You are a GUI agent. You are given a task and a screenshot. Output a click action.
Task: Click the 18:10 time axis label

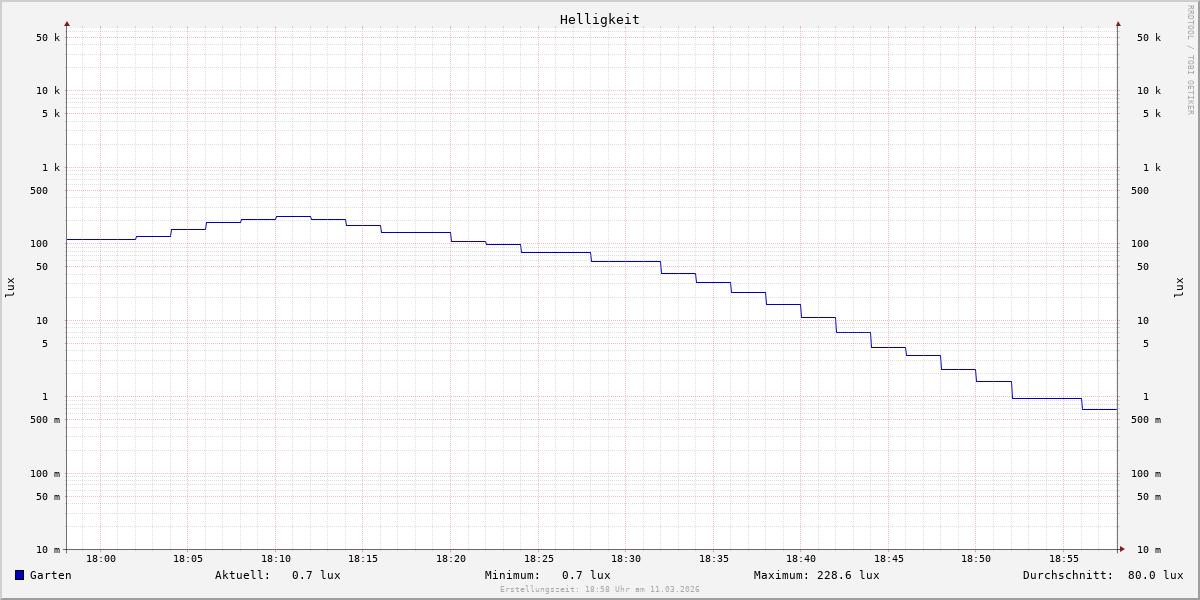[276, 559]
